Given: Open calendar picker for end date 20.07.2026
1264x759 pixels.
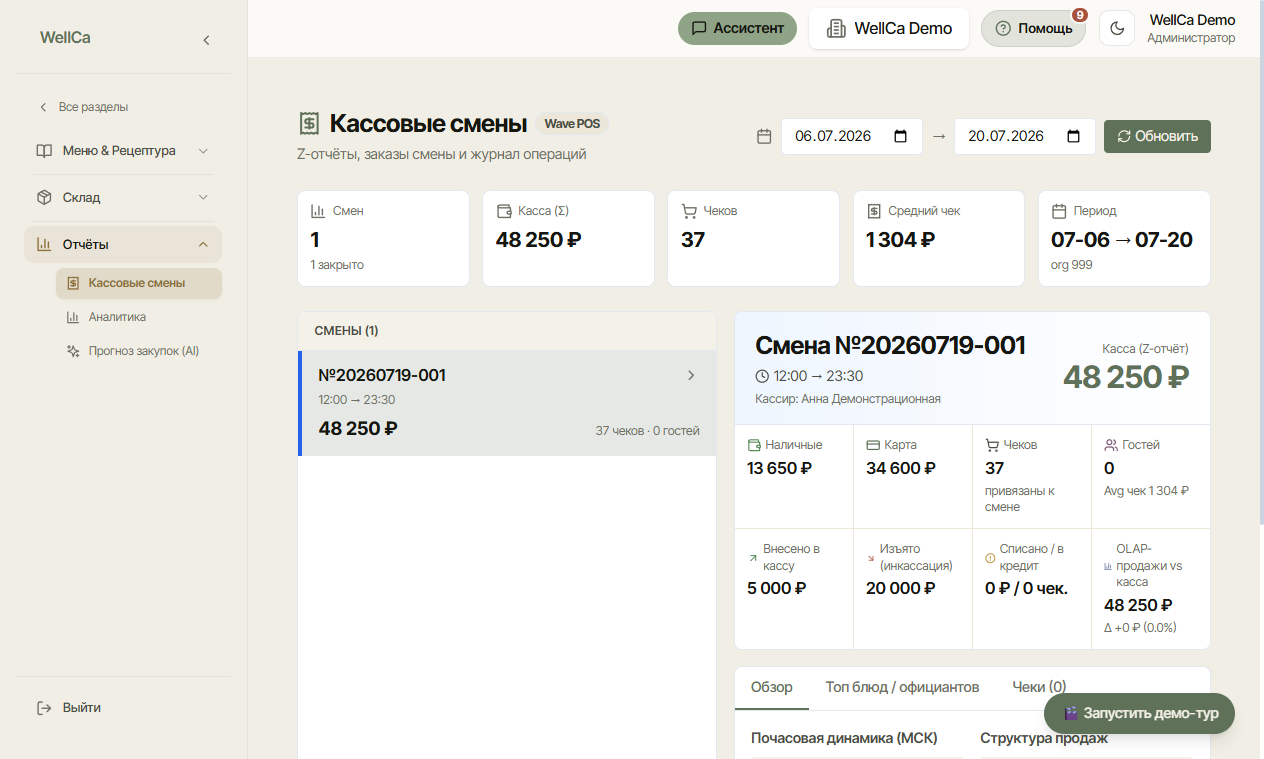Looking at the screenshot, I should pyautogui.click(x=1073, y=136).
